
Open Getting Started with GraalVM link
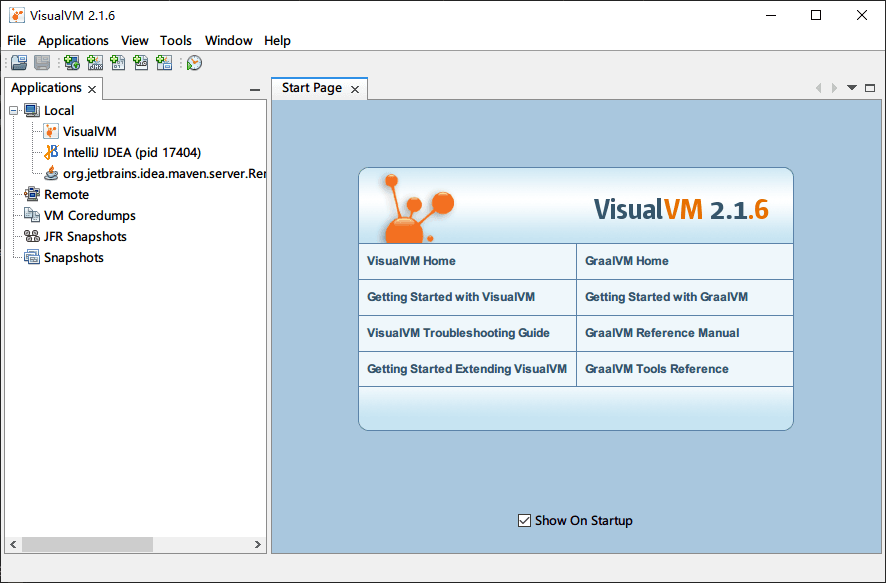[666, 297]
